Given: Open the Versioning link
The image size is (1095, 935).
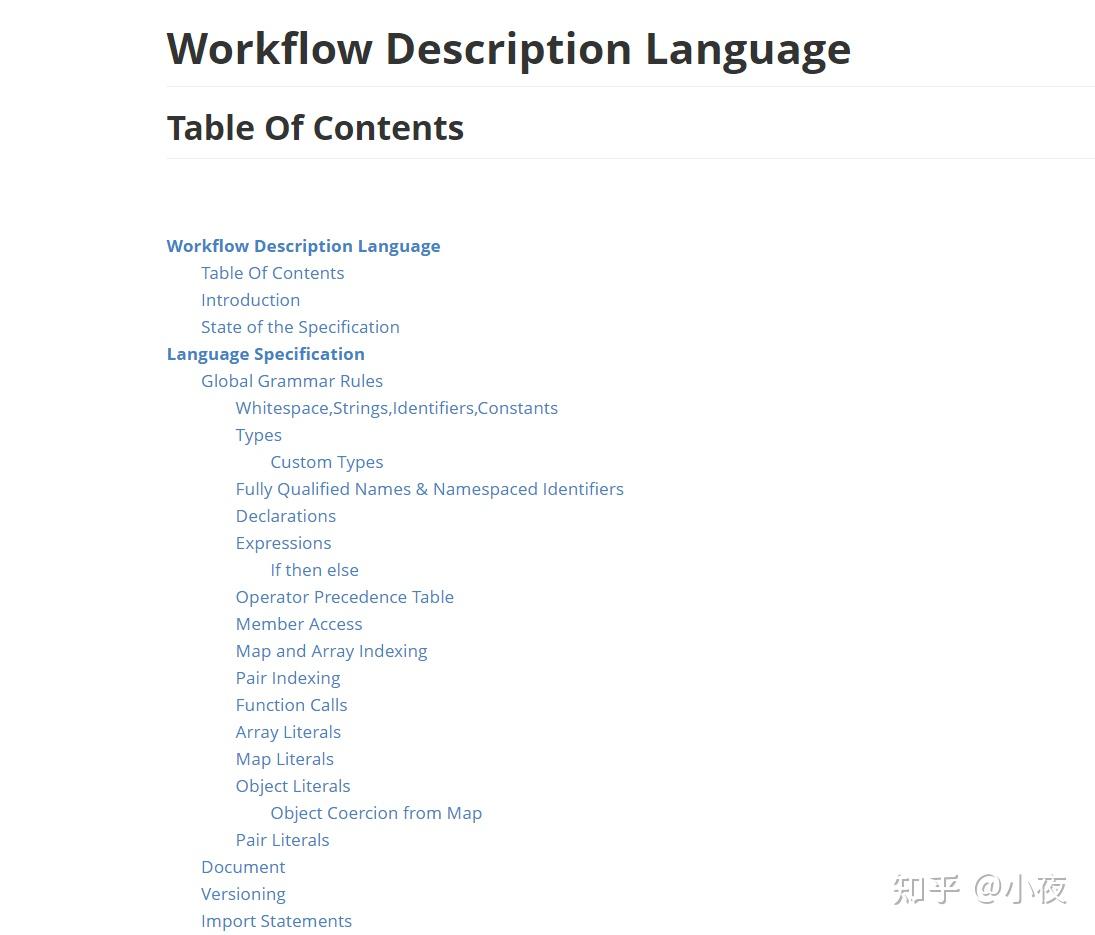Looking at the screenshot, I should (243, 894).
